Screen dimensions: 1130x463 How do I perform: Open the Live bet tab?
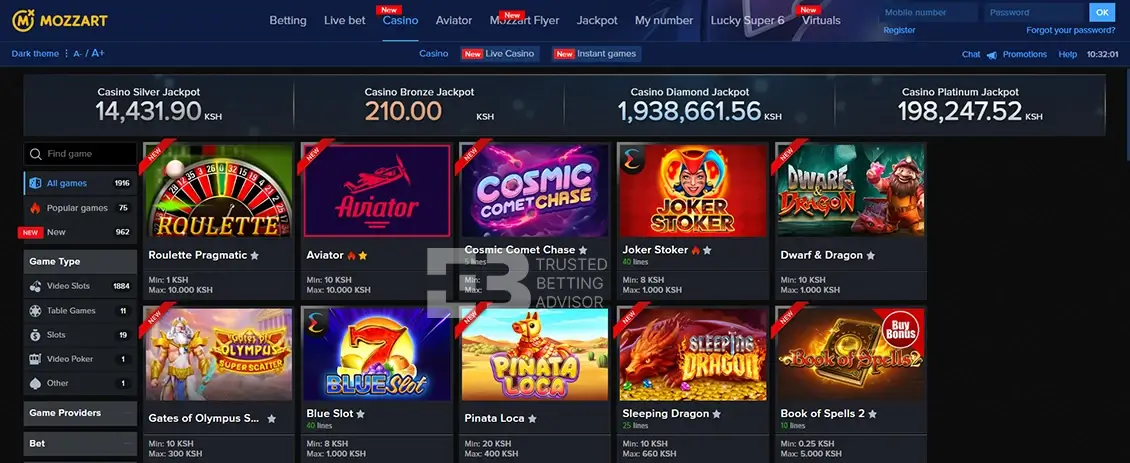344,20
